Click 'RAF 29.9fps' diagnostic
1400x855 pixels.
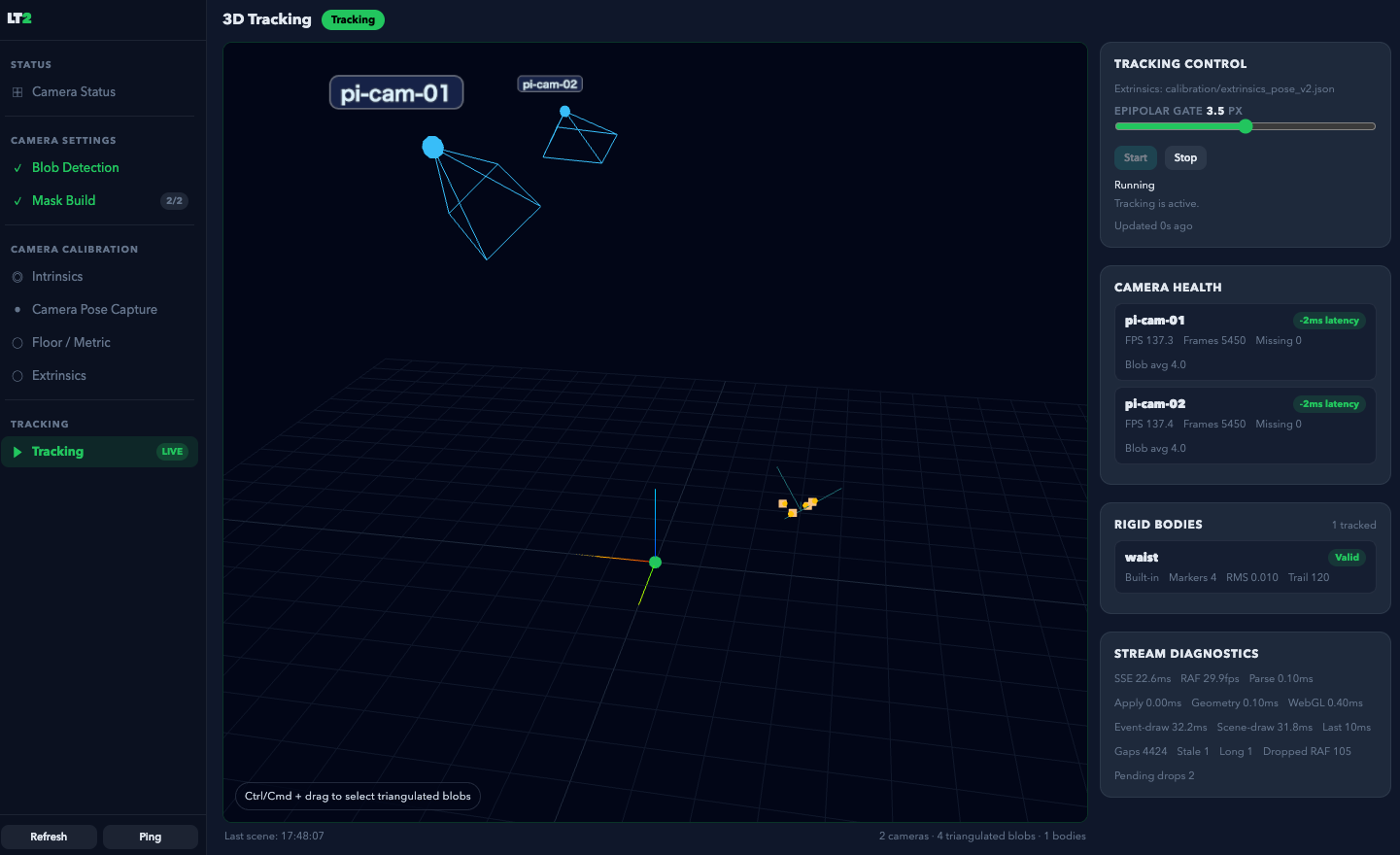1210,678
